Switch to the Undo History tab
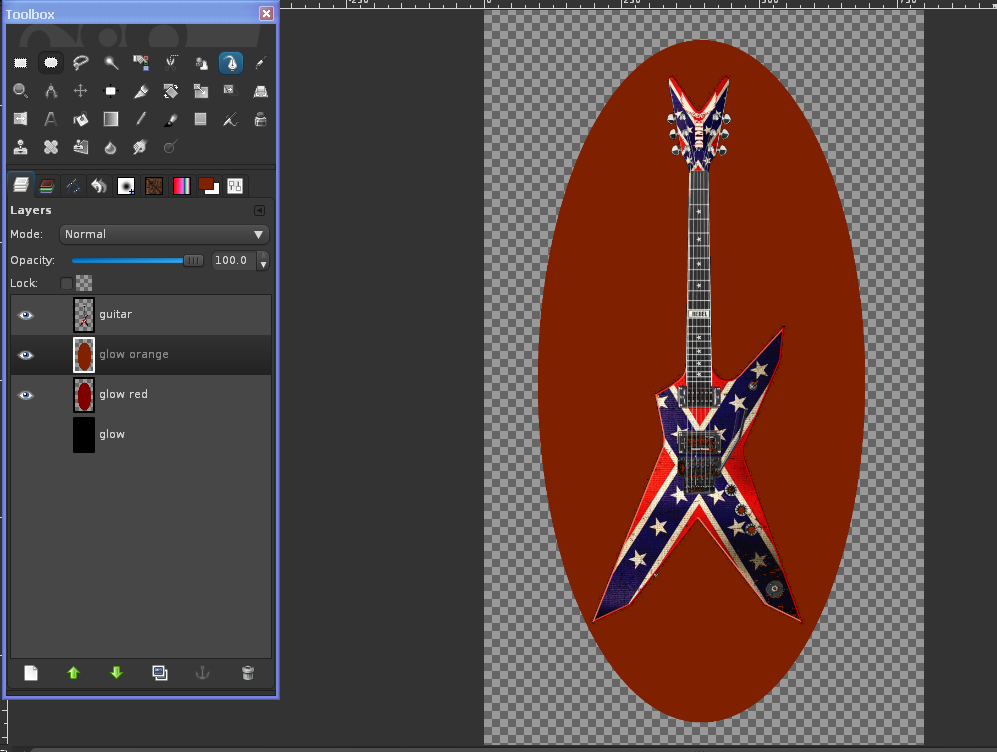997x752 pixels. point(99,186)
